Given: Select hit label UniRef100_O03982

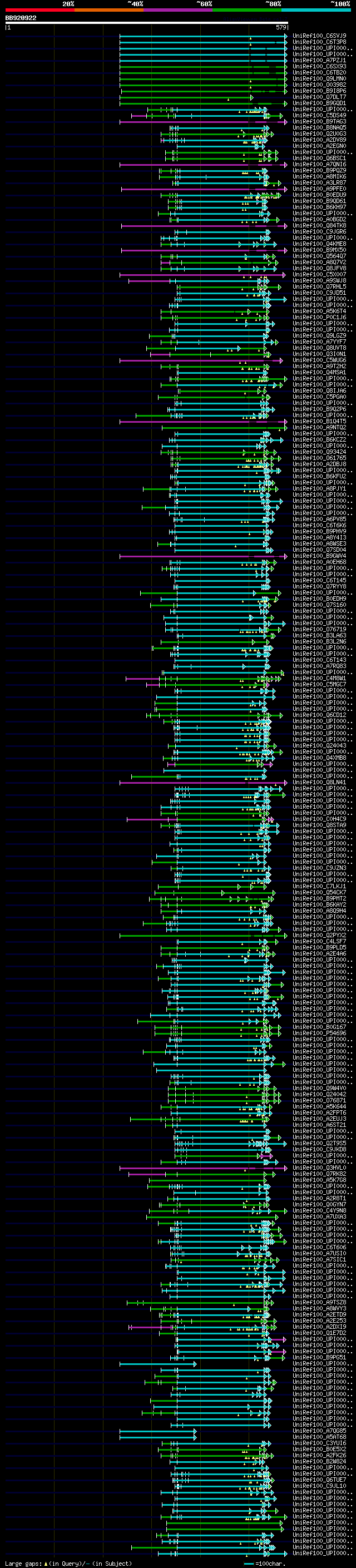Looking at the screenshot, I should (x=319, y=85).
